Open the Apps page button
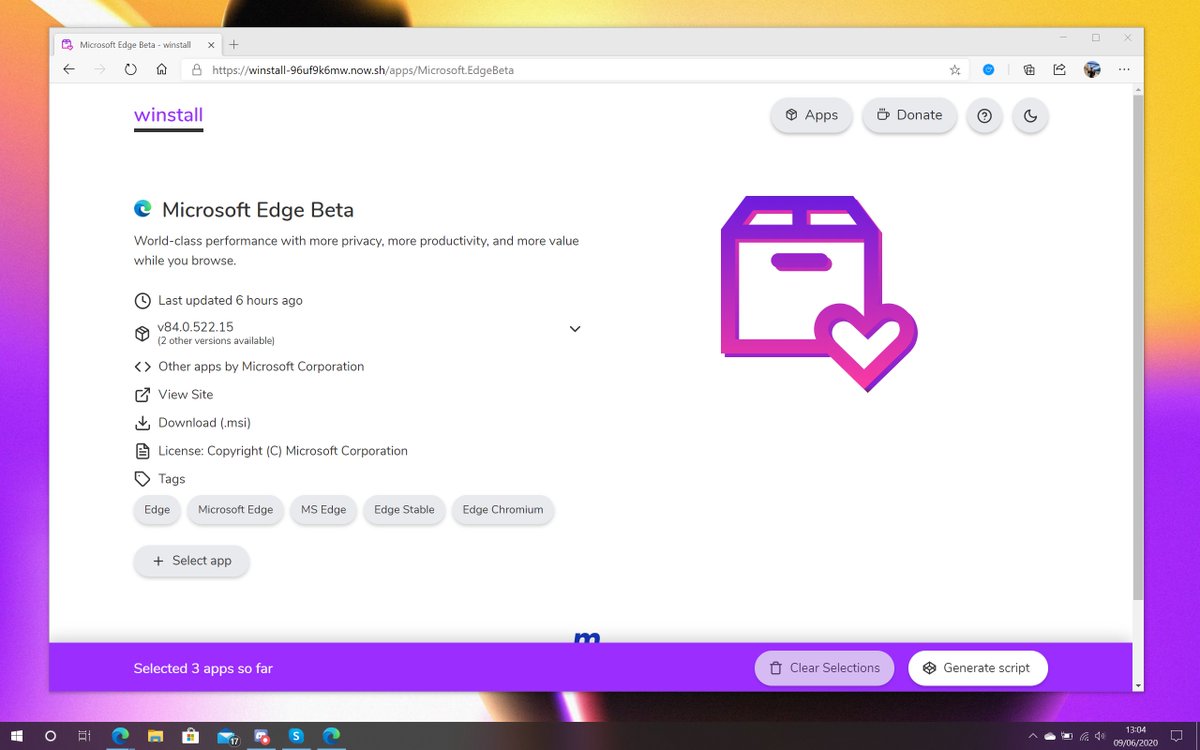Screen dimensions: 1200x750 click(811, 115)
